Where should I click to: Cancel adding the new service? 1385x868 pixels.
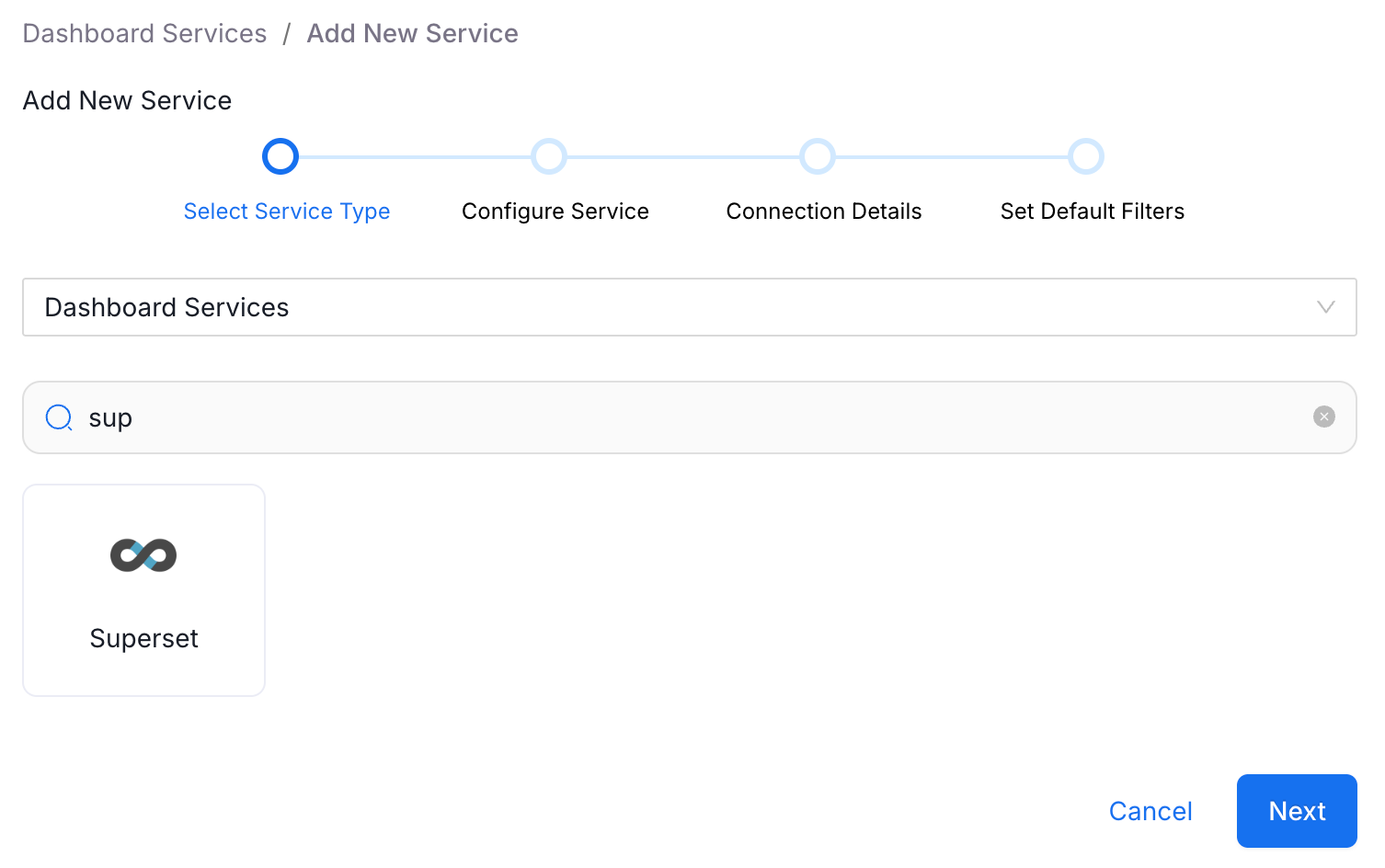1150,811
